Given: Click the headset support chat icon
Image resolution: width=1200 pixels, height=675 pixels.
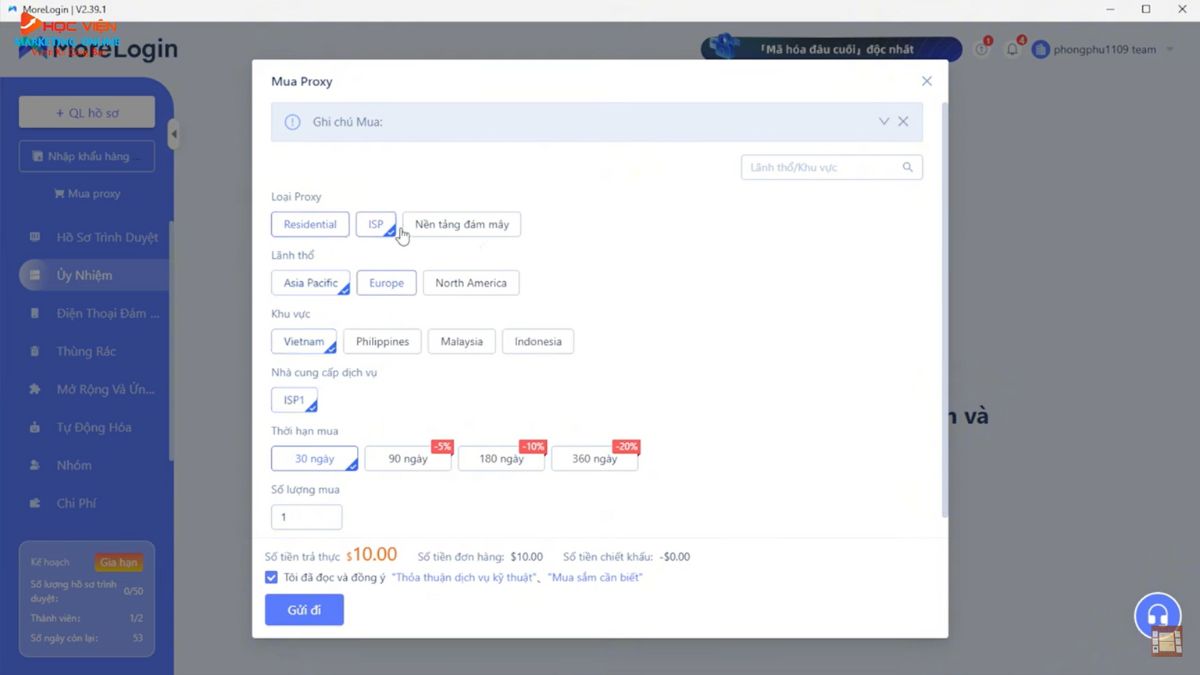Looking at the screenshot, I should pyautogui.click(x=1158, y=616).
